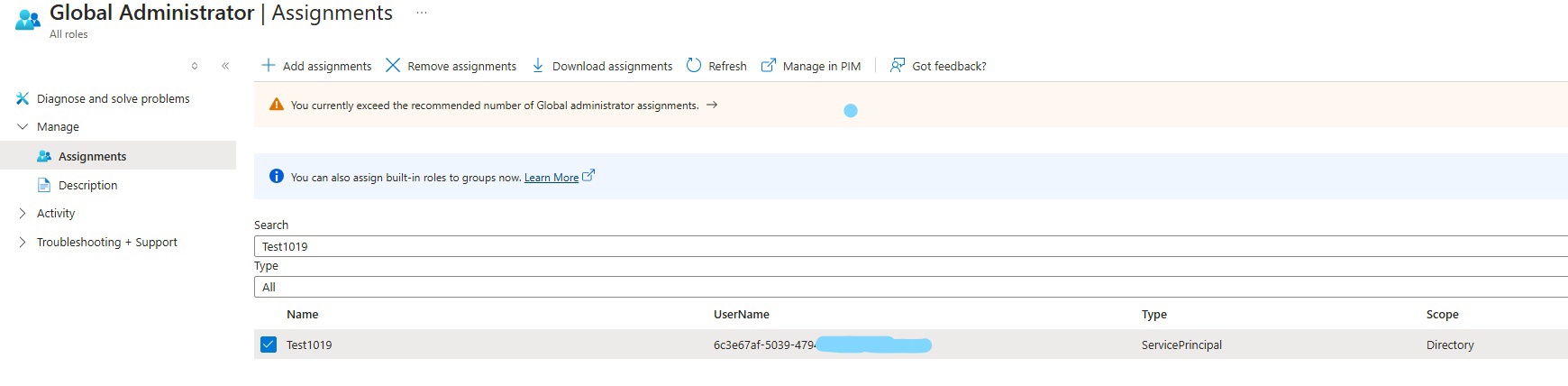The width and height of the screenshot is (1568, 386).
Task: Click the blue info circle icon
Action: (277, 176)
